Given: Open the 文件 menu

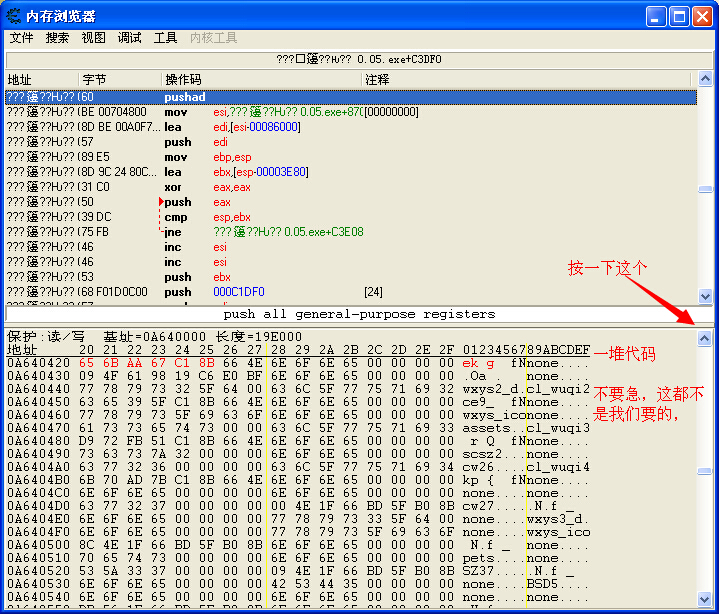Looking at the screenshot, I should pos(21,38).
